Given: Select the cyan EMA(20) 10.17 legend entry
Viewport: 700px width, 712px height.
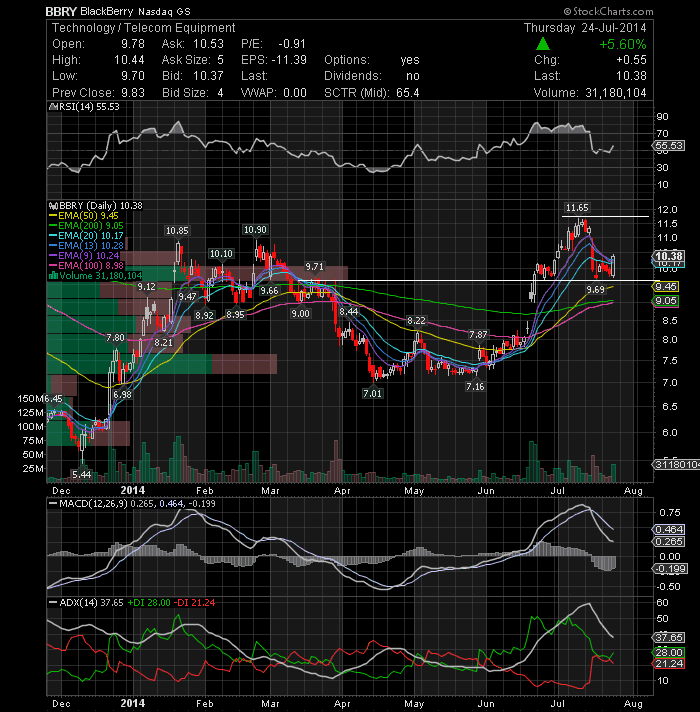Looking at the screenshot, I should tap(86, 236).
